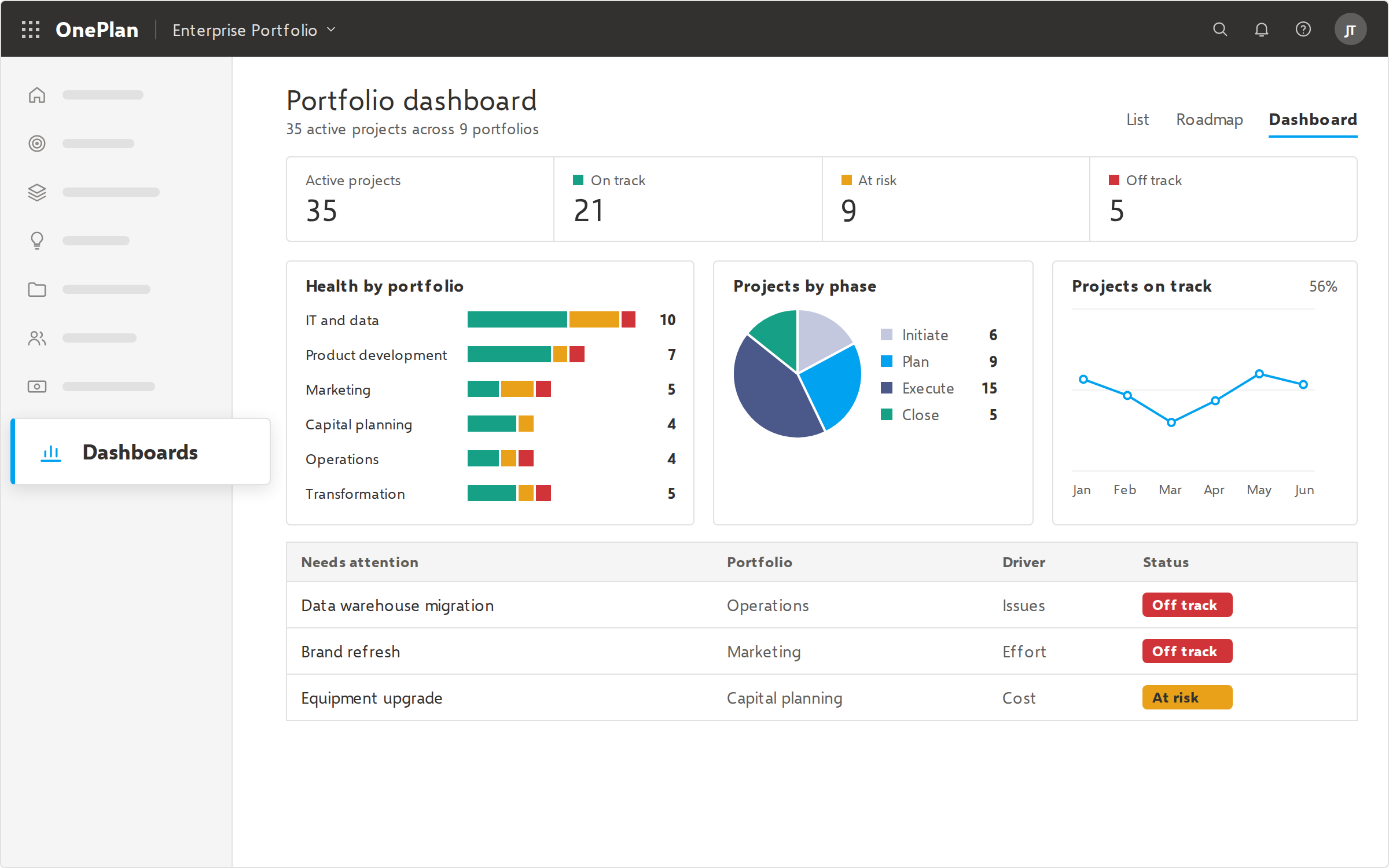This screenshot has height=868, width=1389.
Task: Click the Dashboards bar chart icon
Action: point(51,453)
